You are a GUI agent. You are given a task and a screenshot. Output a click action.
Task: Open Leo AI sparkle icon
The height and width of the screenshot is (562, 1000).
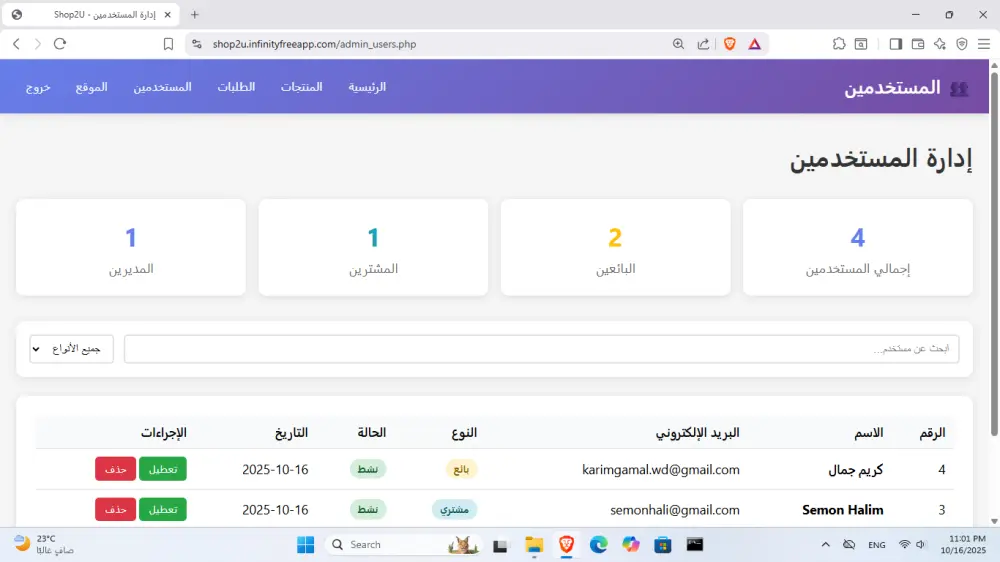point(940,44)
